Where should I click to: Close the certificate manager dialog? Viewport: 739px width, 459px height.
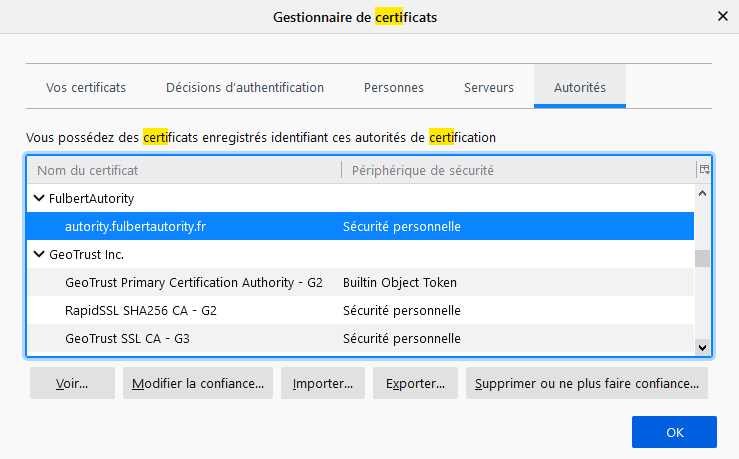[x=722, y=17]
